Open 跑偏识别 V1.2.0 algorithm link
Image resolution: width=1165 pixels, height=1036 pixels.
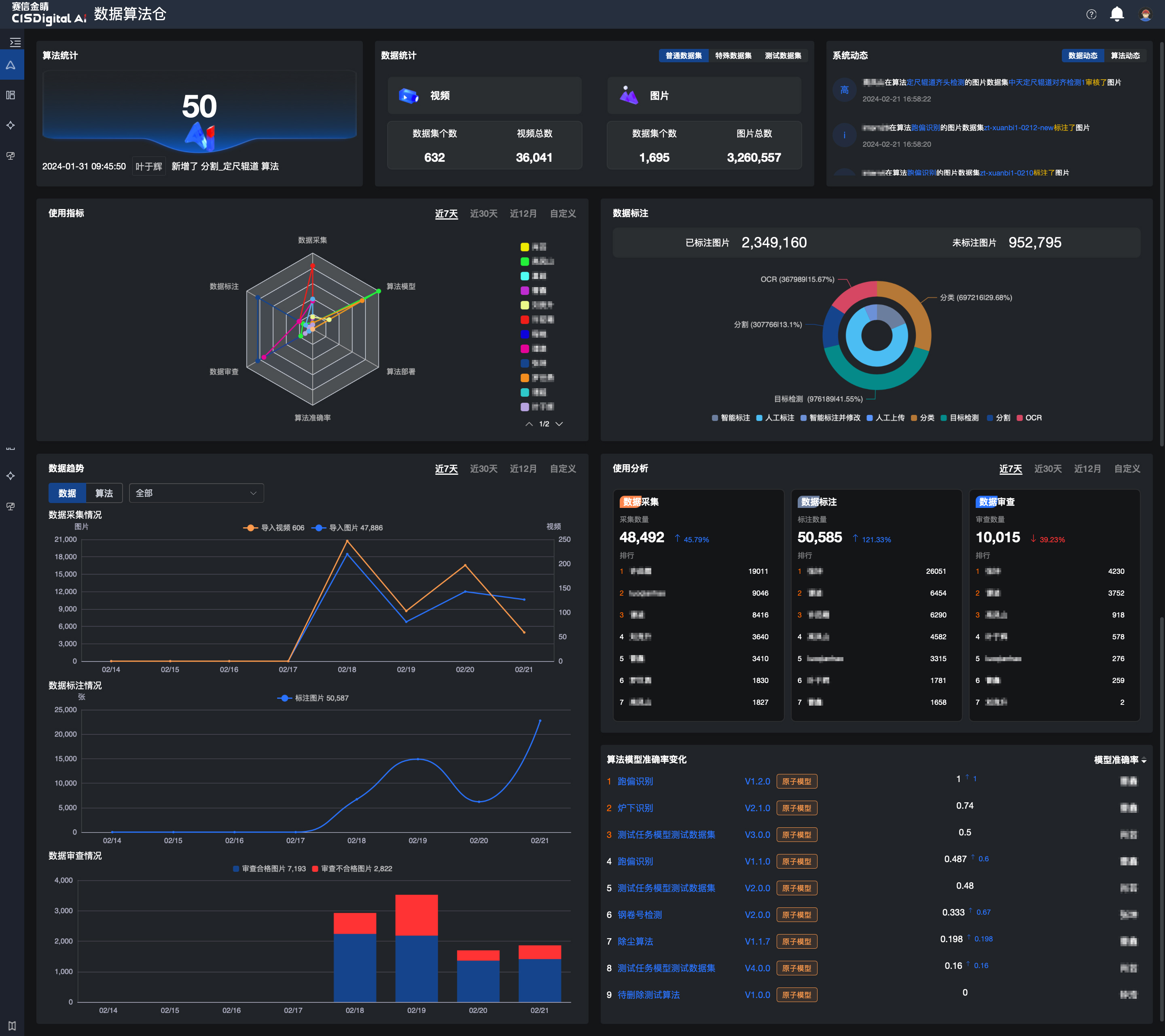point(635,781)
